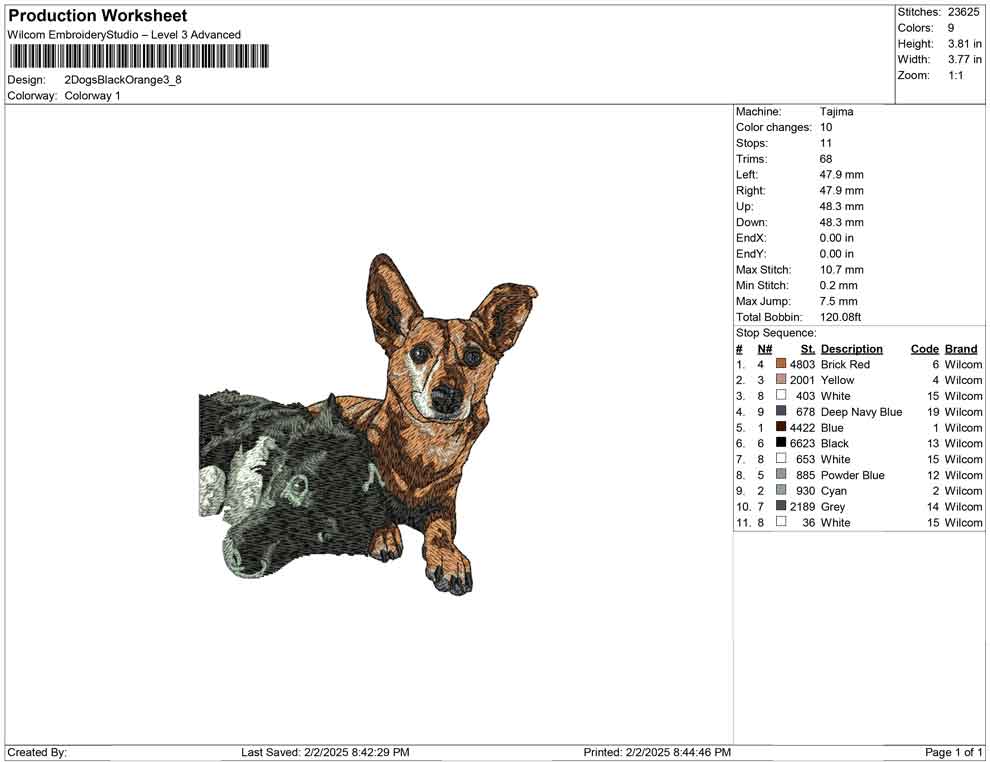Click the Description column header

pyautogui.click(x=852, y=349)
